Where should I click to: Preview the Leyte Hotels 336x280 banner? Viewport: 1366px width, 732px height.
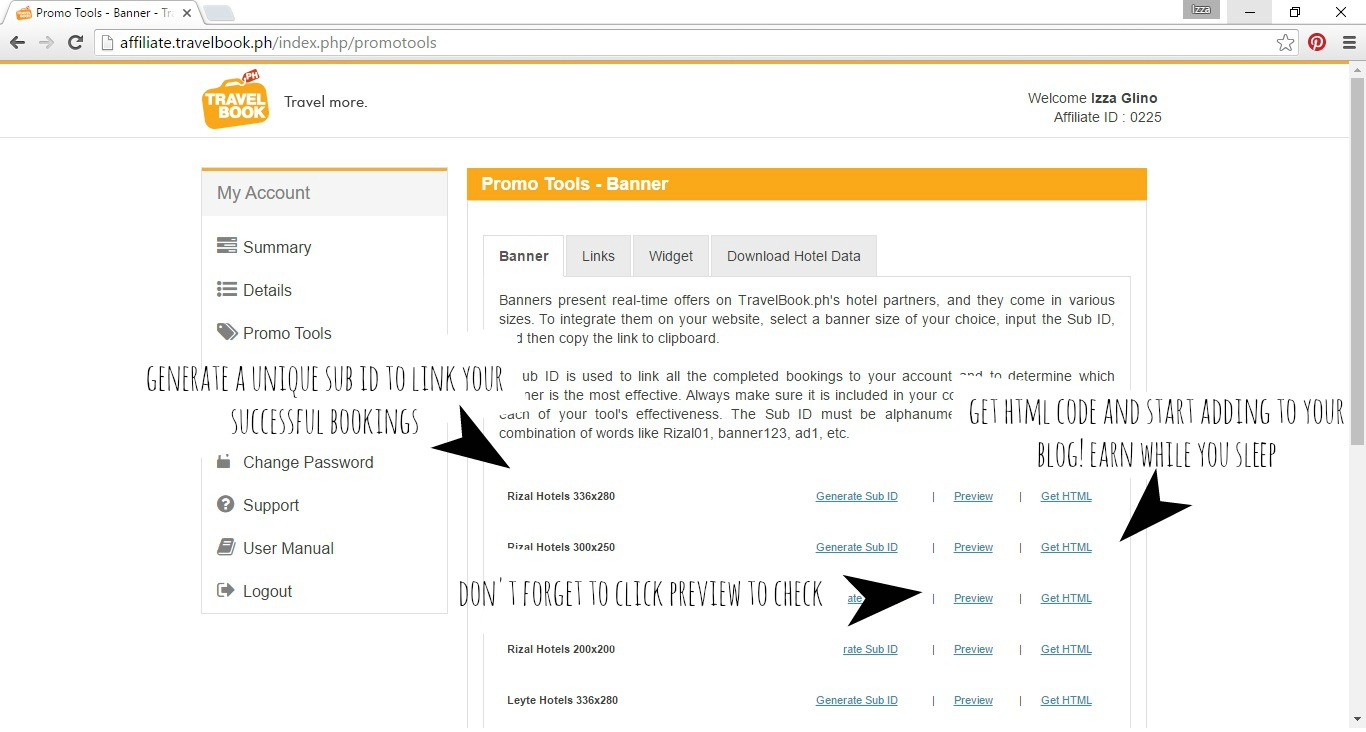tap(973, 700)
